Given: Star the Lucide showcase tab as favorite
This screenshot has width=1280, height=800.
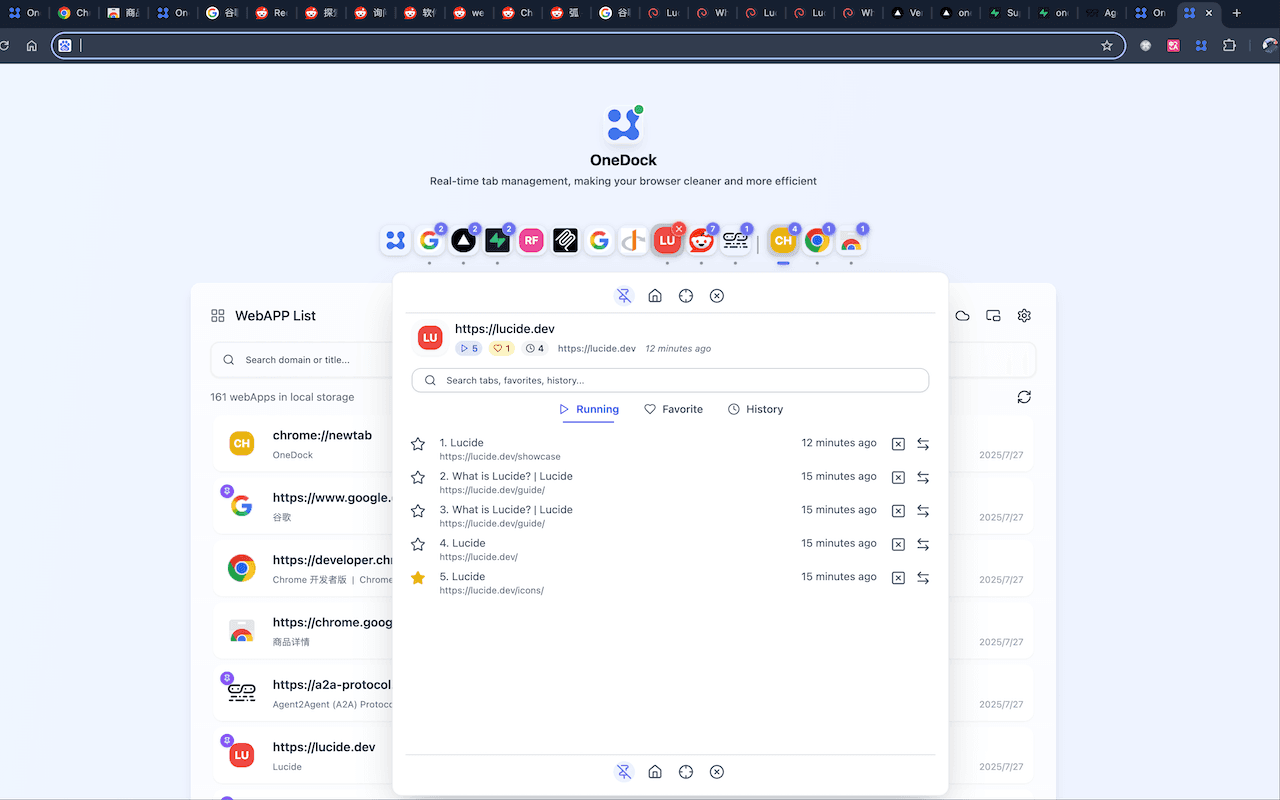Looking at the screenshot, I should click(x=417, y=443).
